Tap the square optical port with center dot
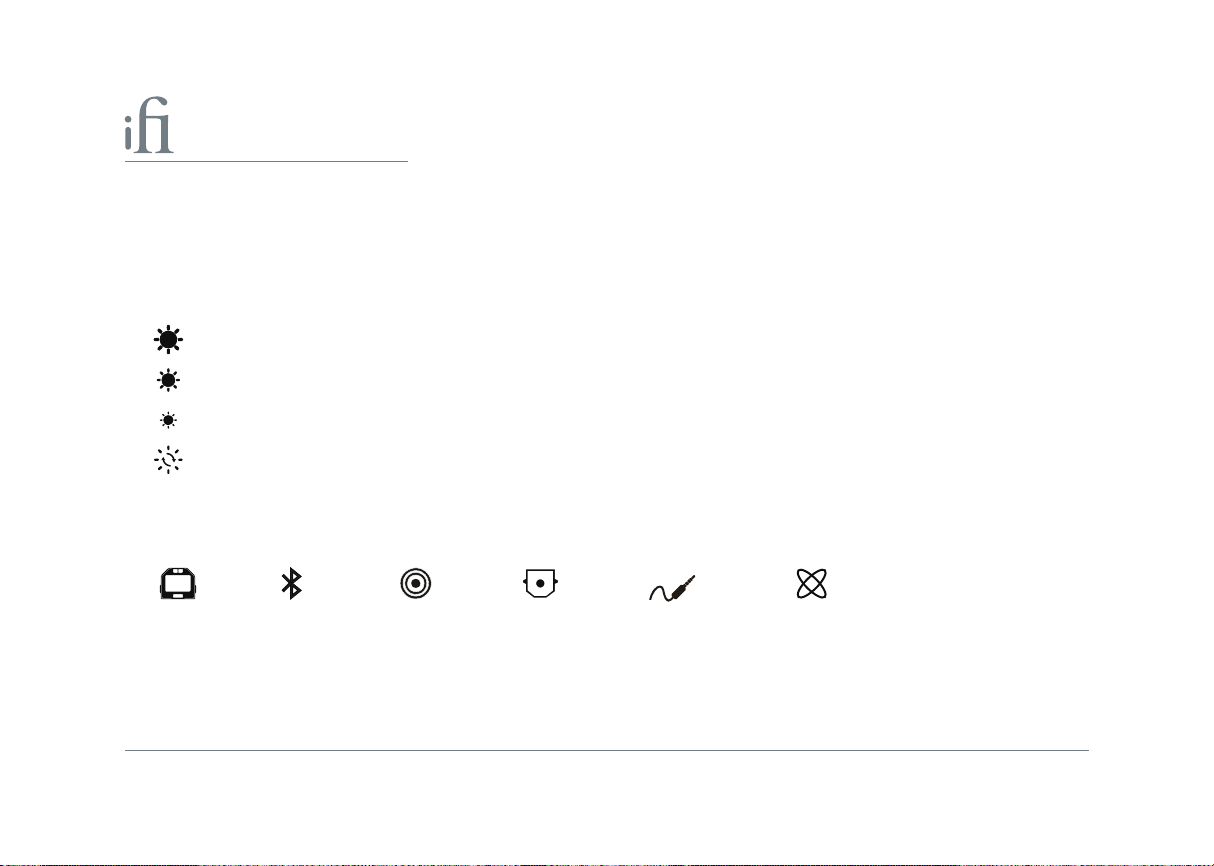Image resolution: width=1214 pixels, height=866 pixels. click(x=540, y=583)
